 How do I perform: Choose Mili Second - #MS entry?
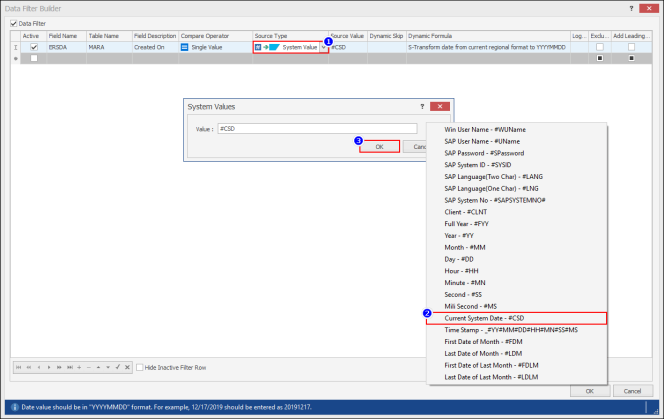click(516, 306)
